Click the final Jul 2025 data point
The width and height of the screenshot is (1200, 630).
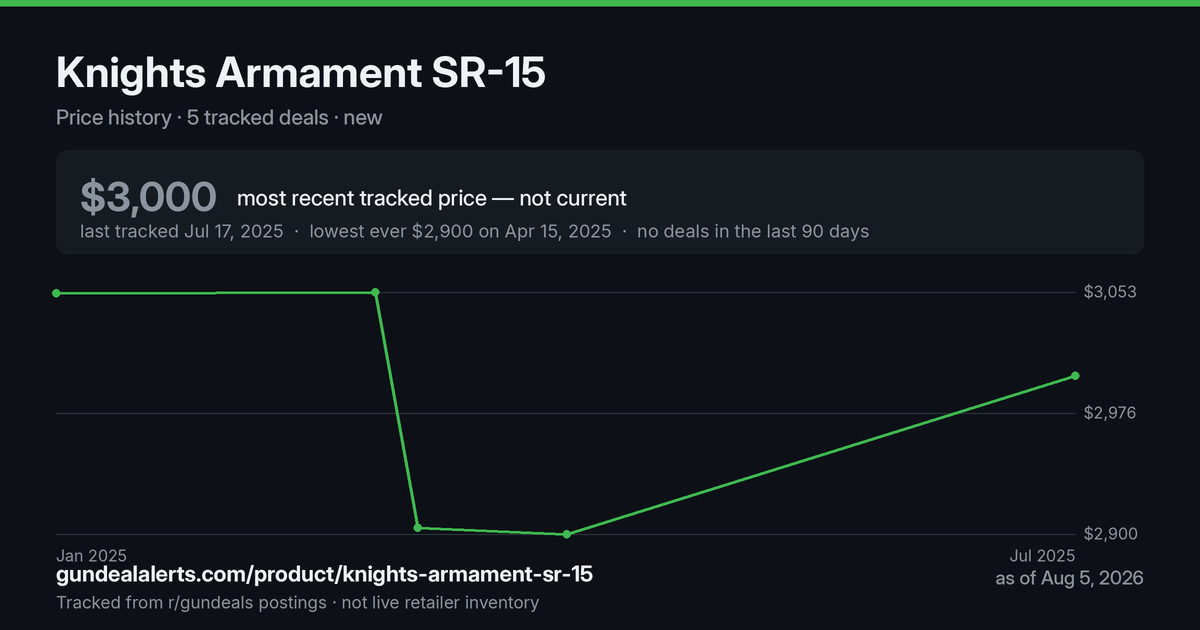[x=1075, y=376]
